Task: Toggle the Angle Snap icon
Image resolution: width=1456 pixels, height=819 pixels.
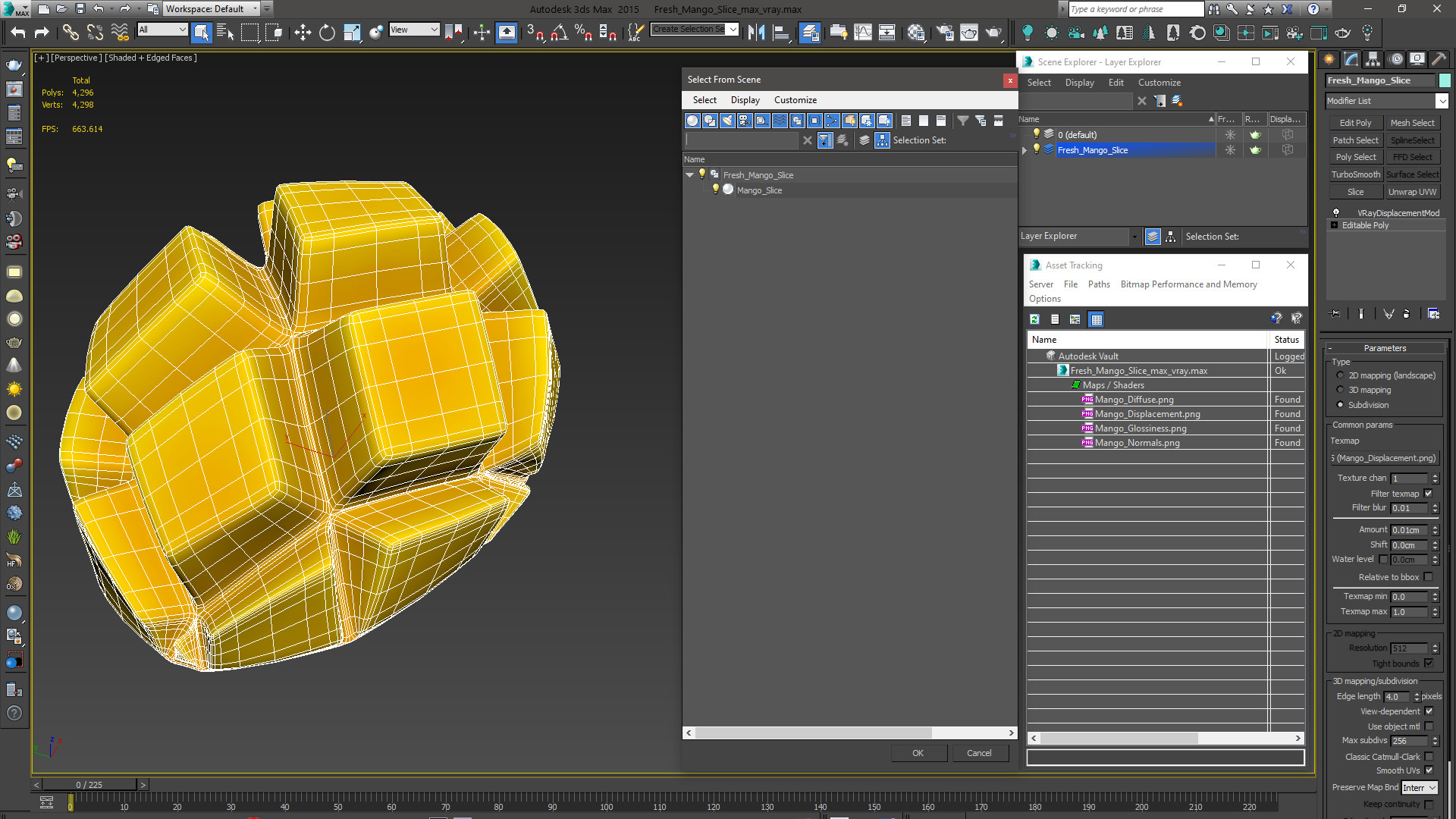Action: (560, 33)
